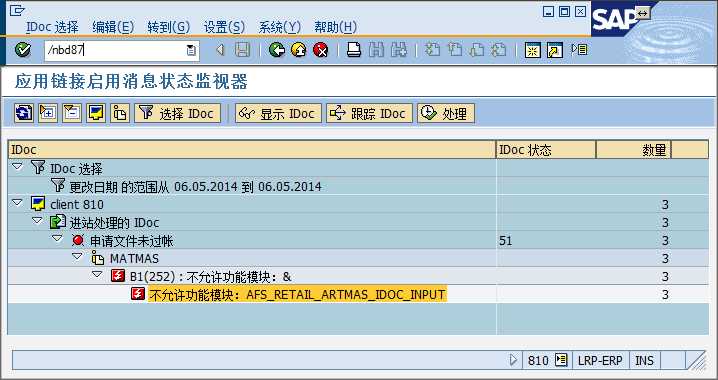The height and width of the screenshot is (380, 718).
Task: Click the Generate Shortcut icon
Action: click(555, 50)
